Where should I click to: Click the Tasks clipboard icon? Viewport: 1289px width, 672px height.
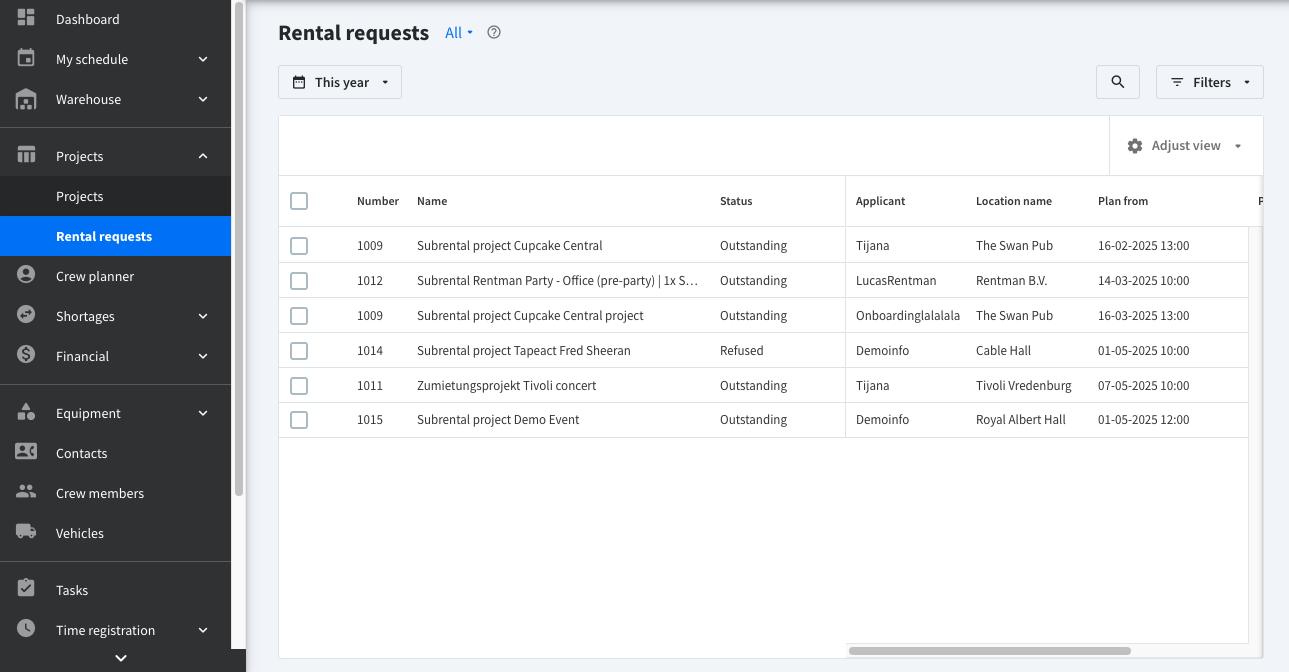(x=26, y=589)
